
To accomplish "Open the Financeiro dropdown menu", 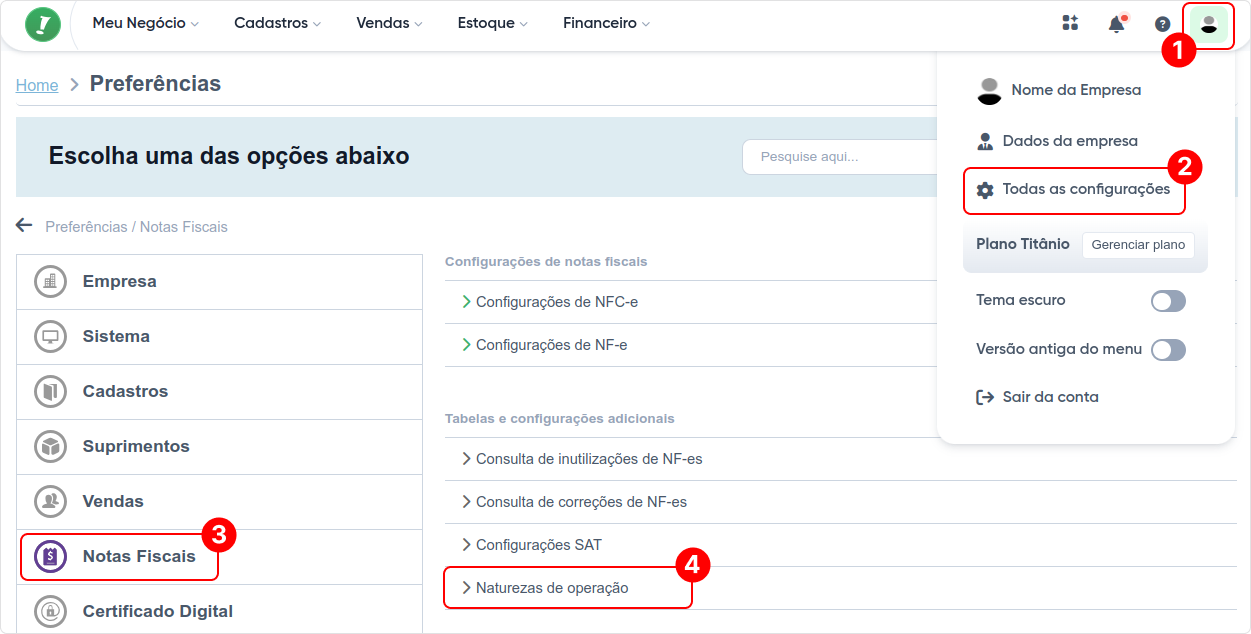I will [x=606, y=23].
